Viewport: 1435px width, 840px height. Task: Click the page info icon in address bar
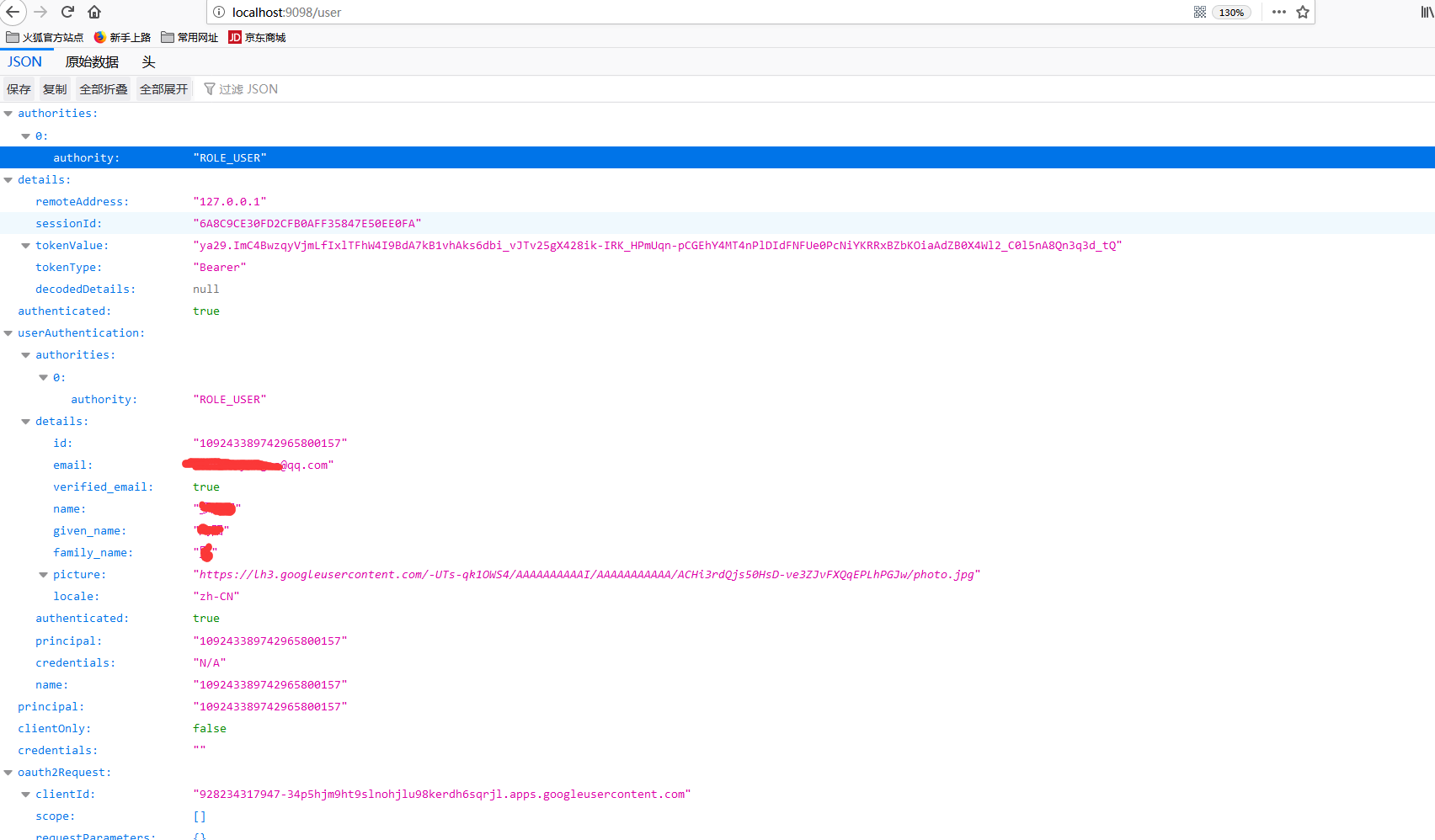(218, 12)
